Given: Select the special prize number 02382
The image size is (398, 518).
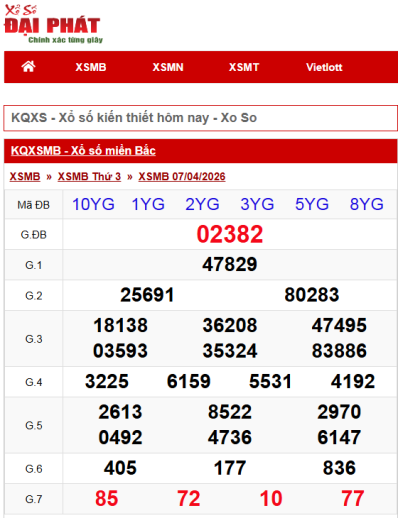Looking at the screenshot, I should click(x=230, y=234).
